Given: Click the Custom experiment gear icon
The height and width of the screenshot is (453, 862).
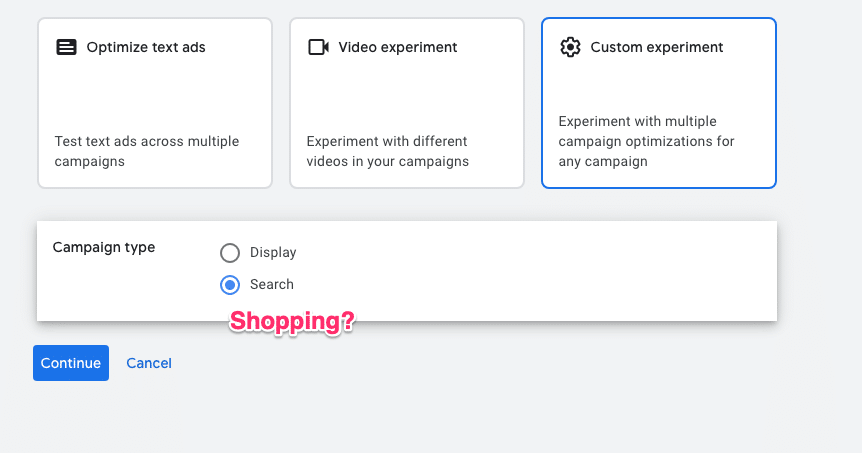Looking at the screenshot, I should (x=570, y=47).
